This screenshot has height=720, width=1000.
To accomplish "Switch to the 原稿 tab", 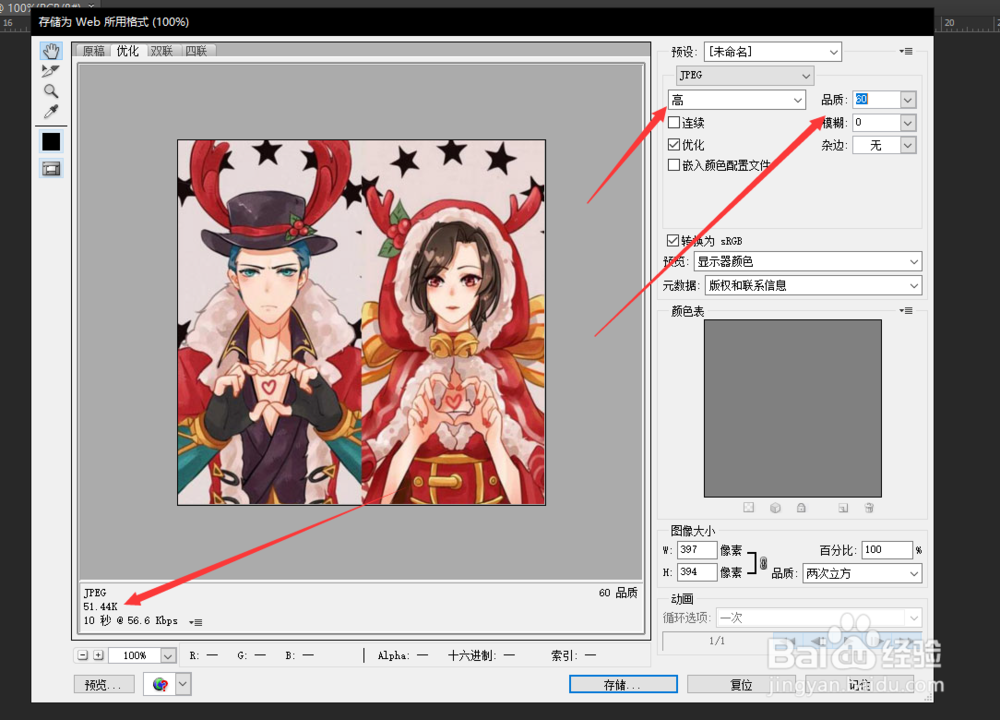I will tap(94, 50).
